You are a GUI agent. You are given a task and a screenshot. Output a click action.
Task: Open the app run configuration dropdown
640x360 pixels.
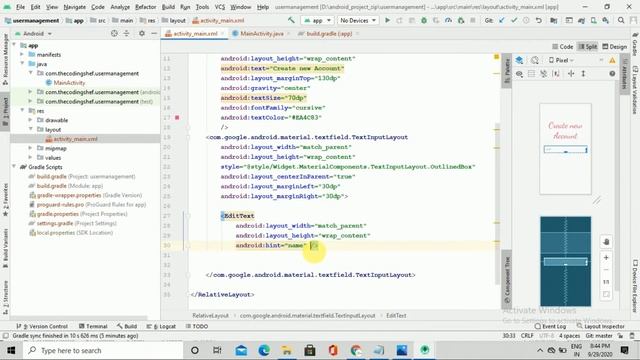point(317,20)
